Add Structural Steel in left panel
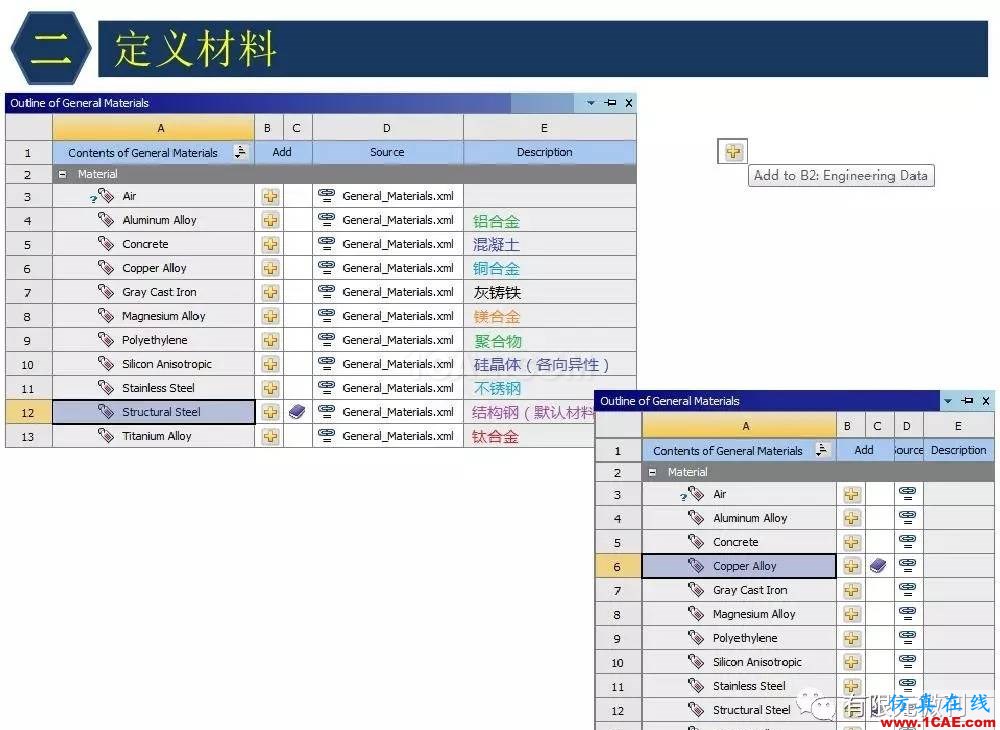The width and height of the screenshot is (1000, 730). [270, 412]
